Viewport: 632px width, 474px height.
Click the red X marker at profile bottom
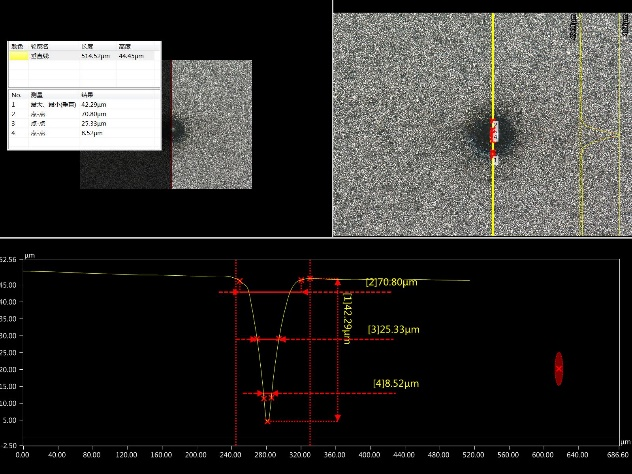(x=268, y=422)
